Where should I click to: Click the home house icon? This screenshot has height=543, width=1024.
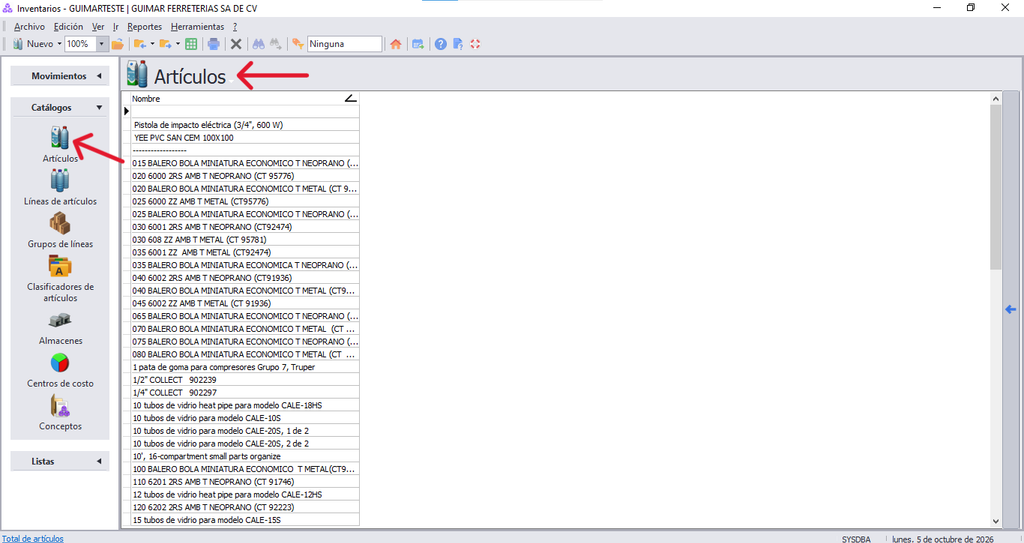pyautogui.click(x=396, y=44)
